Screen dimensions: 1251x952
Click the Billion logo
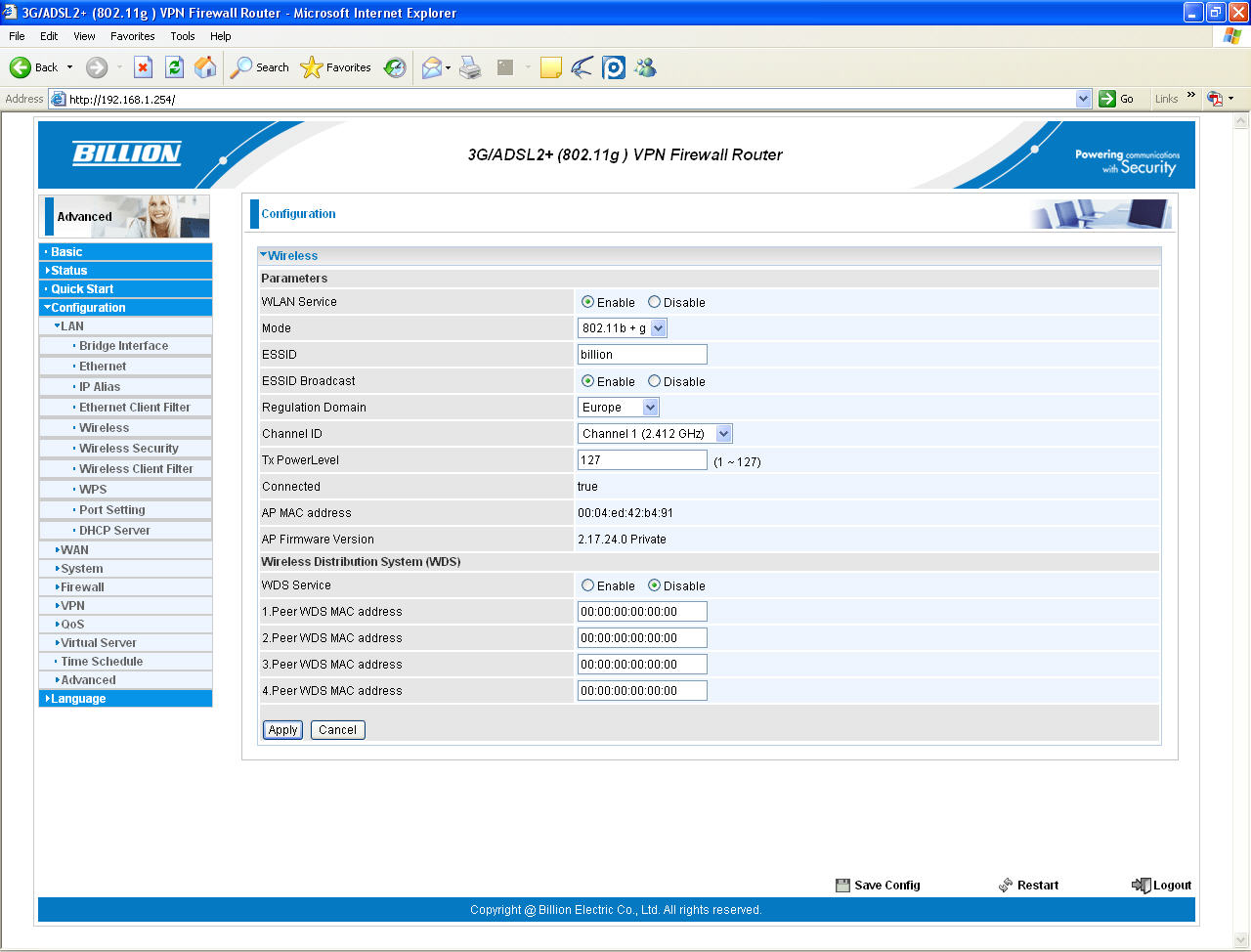[127, 153]
